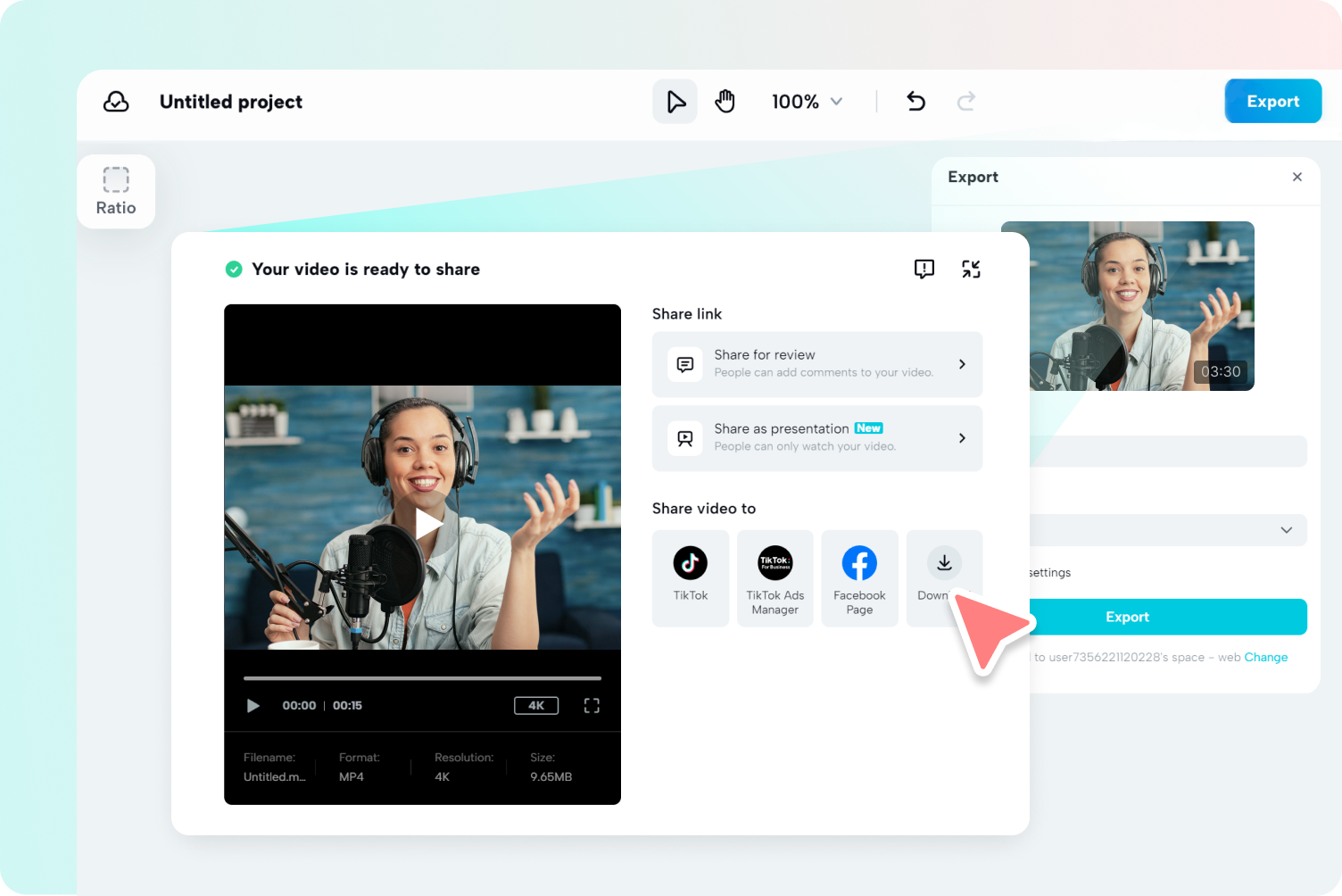Open the Ratio tool

(x=116, y=192)
